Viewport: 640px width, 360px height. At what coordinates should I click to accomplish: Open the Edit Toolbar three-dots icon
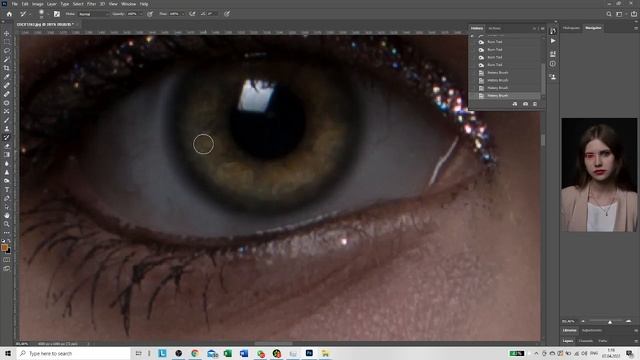[x=7, y=233]
